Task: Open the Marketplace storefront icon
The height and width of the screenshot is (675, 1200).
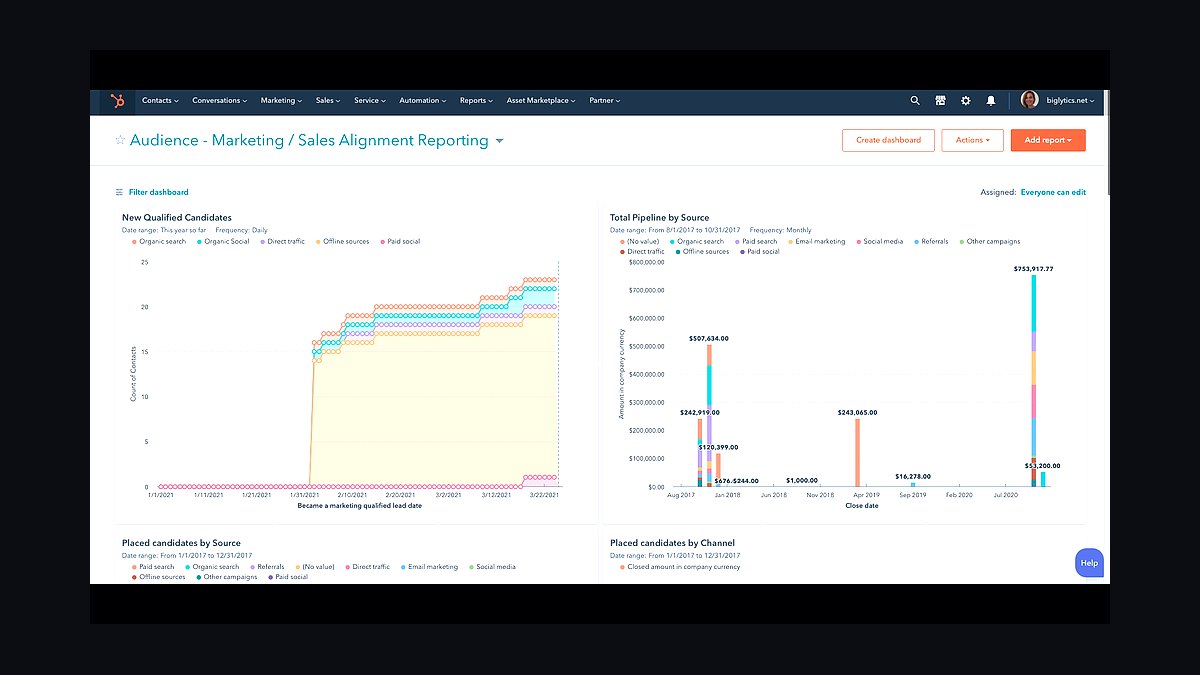Action: pos(940,101)
